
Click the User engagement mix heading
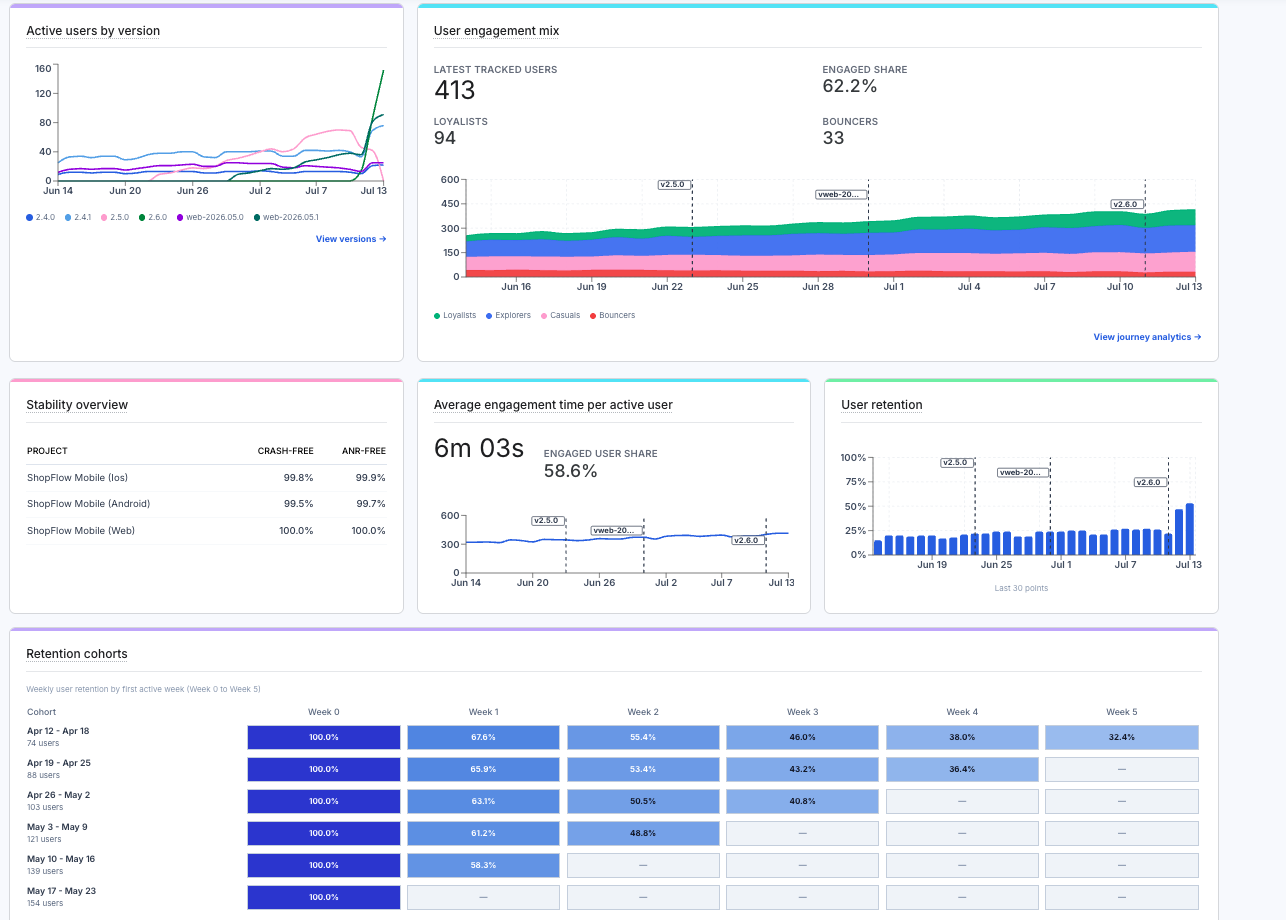click(496, 31)
